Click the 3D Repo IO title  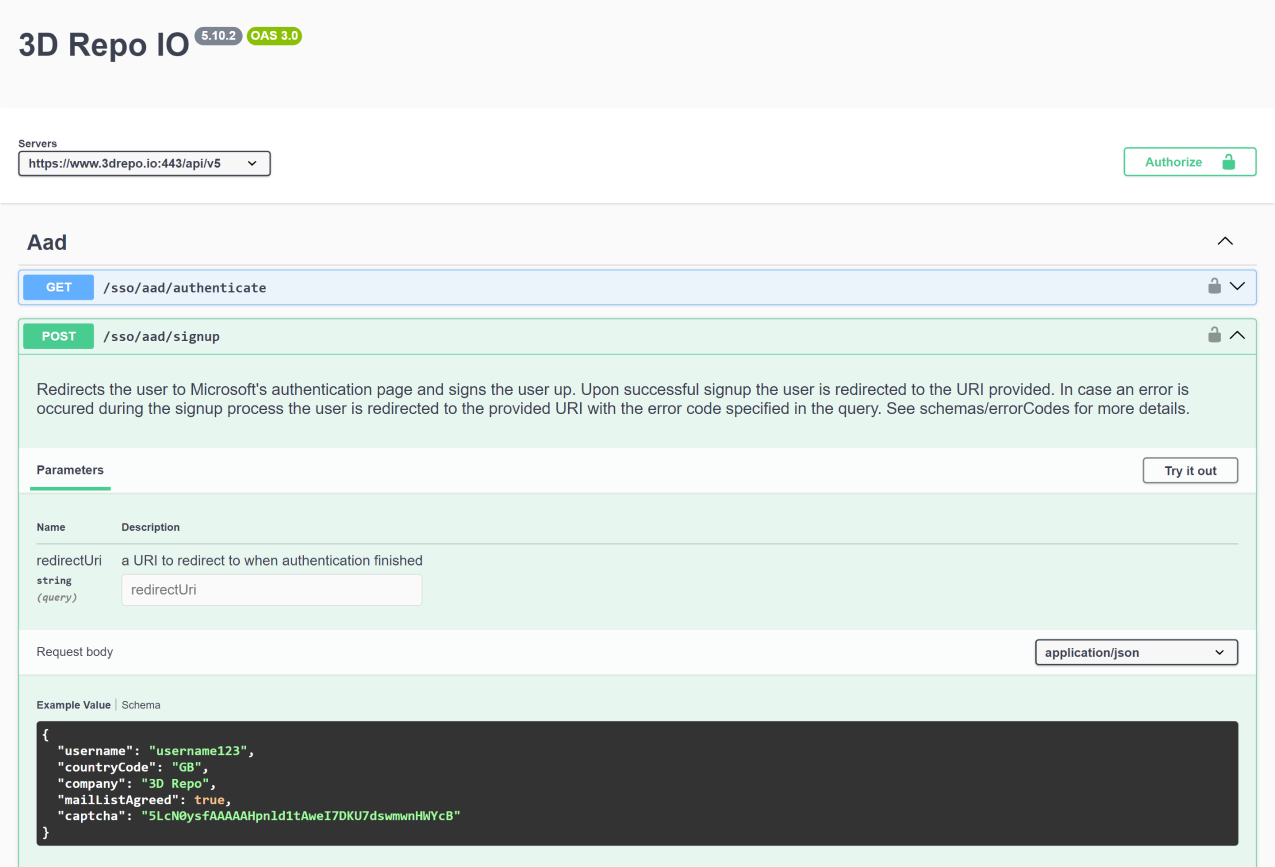click(x=104, y=46)
